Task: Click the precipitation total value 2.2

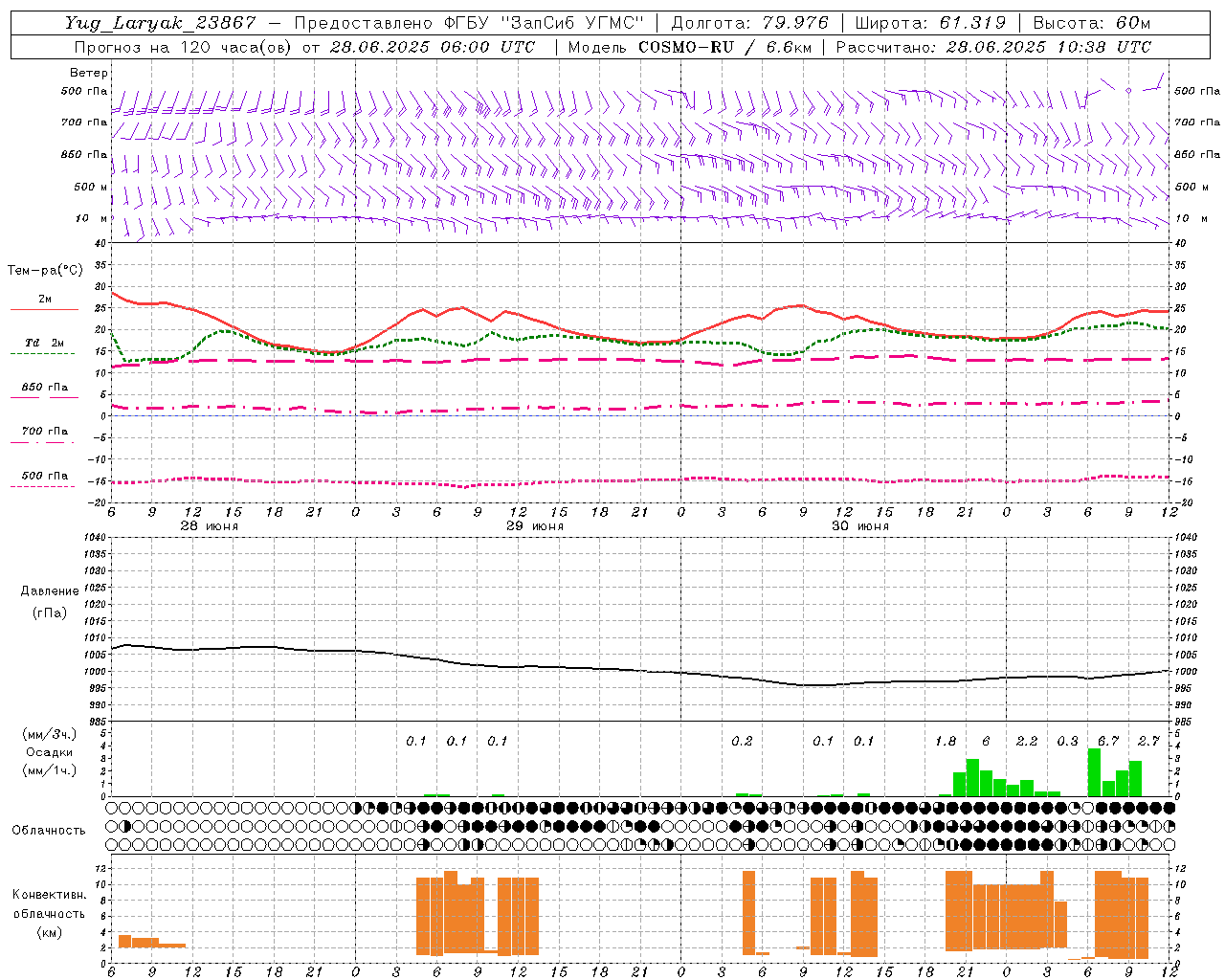Action: coord(1027,741)
